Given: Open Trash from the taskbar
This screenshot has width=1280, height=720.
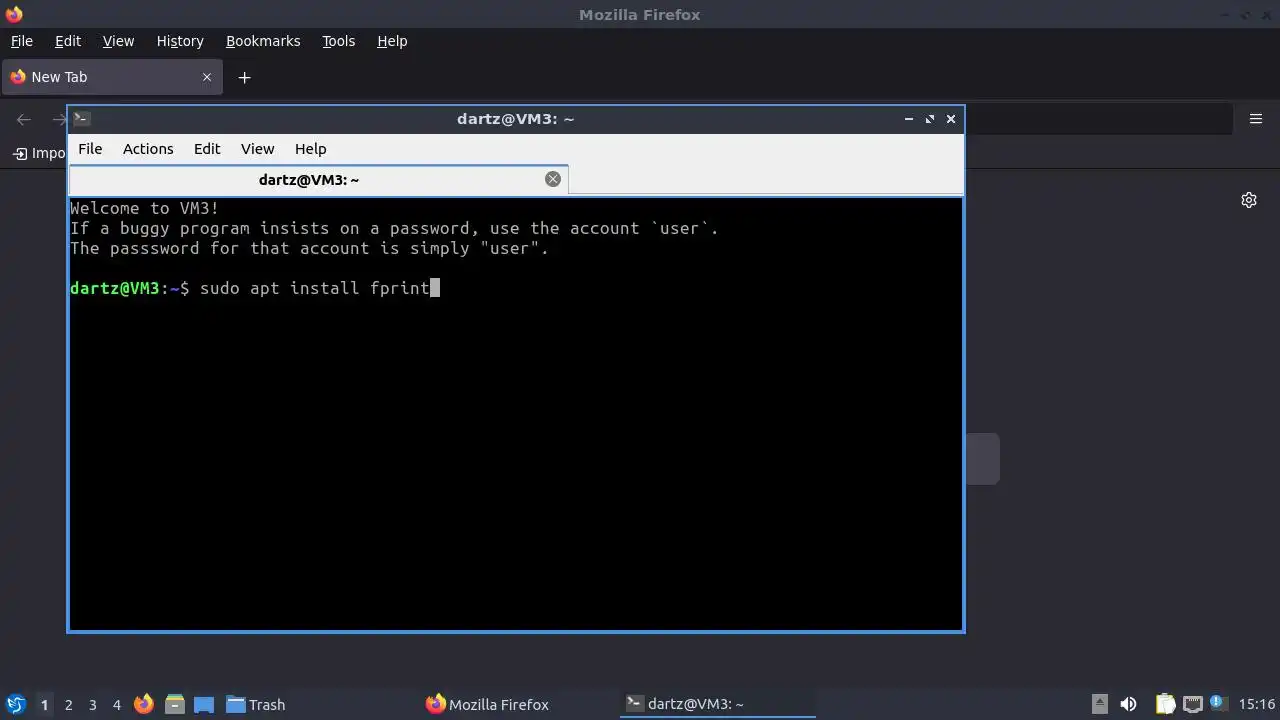Looking at the screenshot, I should [x=256, y=704].
